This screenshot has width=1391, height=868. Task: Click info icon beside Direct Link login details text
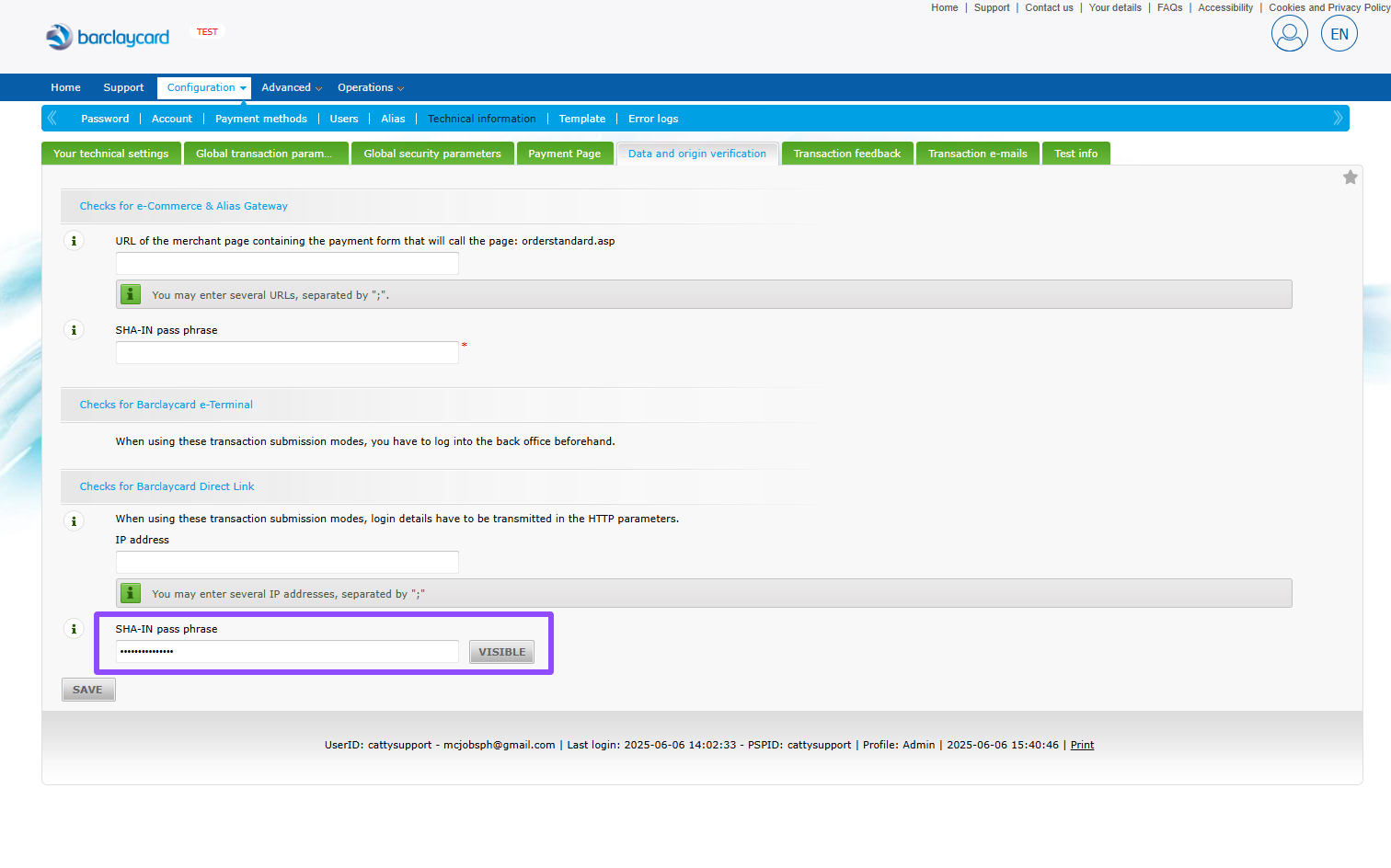click(x=74, y=521)
